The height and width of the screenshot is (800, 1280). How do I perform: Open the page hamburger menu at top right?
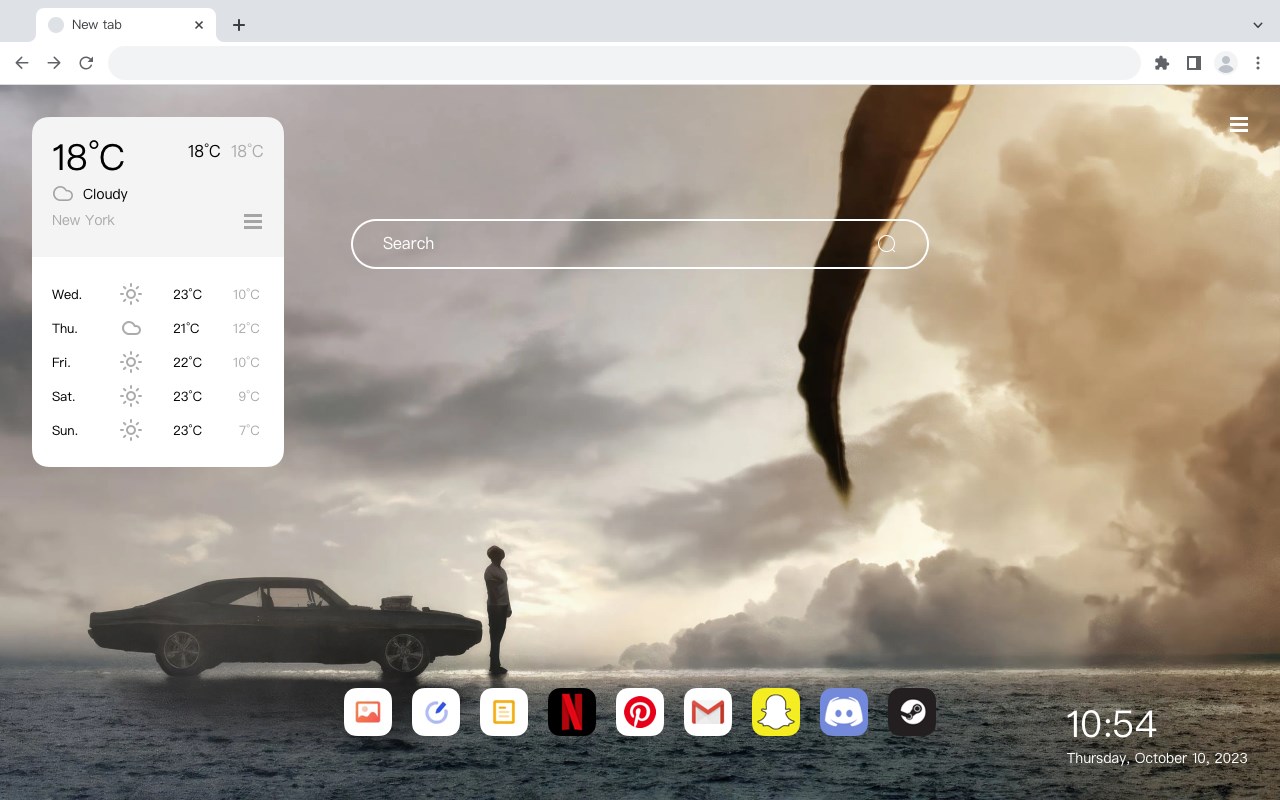1239,125
